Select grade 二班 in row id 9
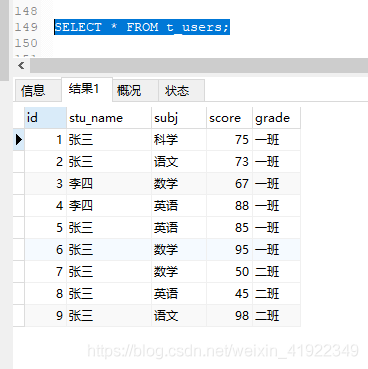This screenshot has width=368, height=369. point(276,316)
